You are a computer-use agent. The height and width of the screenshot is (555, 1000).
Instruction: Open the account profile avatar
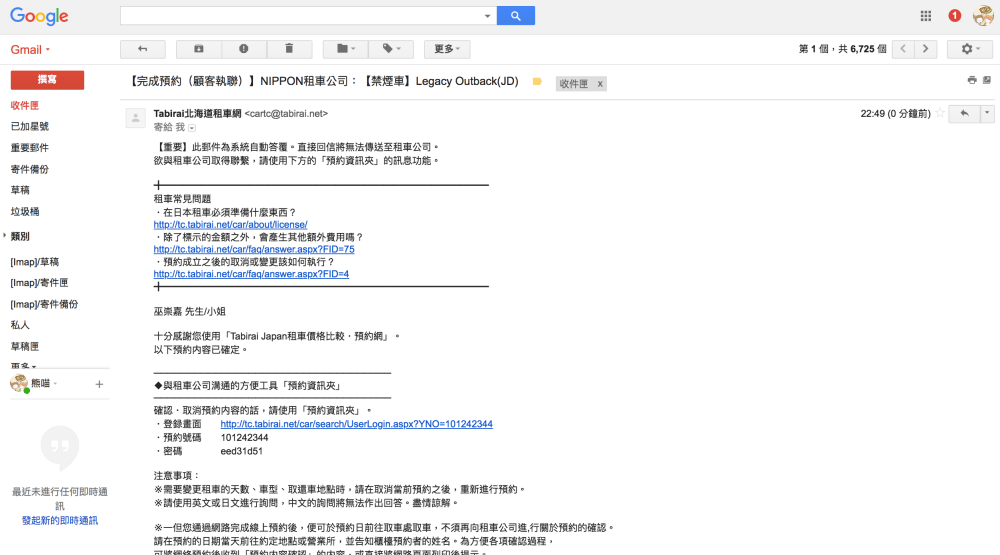pyautogui.click(x=983, y=16)
